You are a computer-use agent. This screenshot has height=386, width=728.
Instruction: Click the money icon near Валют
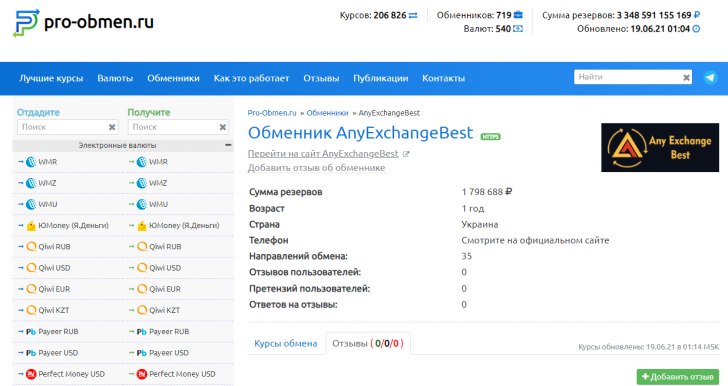[x=518, y=29]
